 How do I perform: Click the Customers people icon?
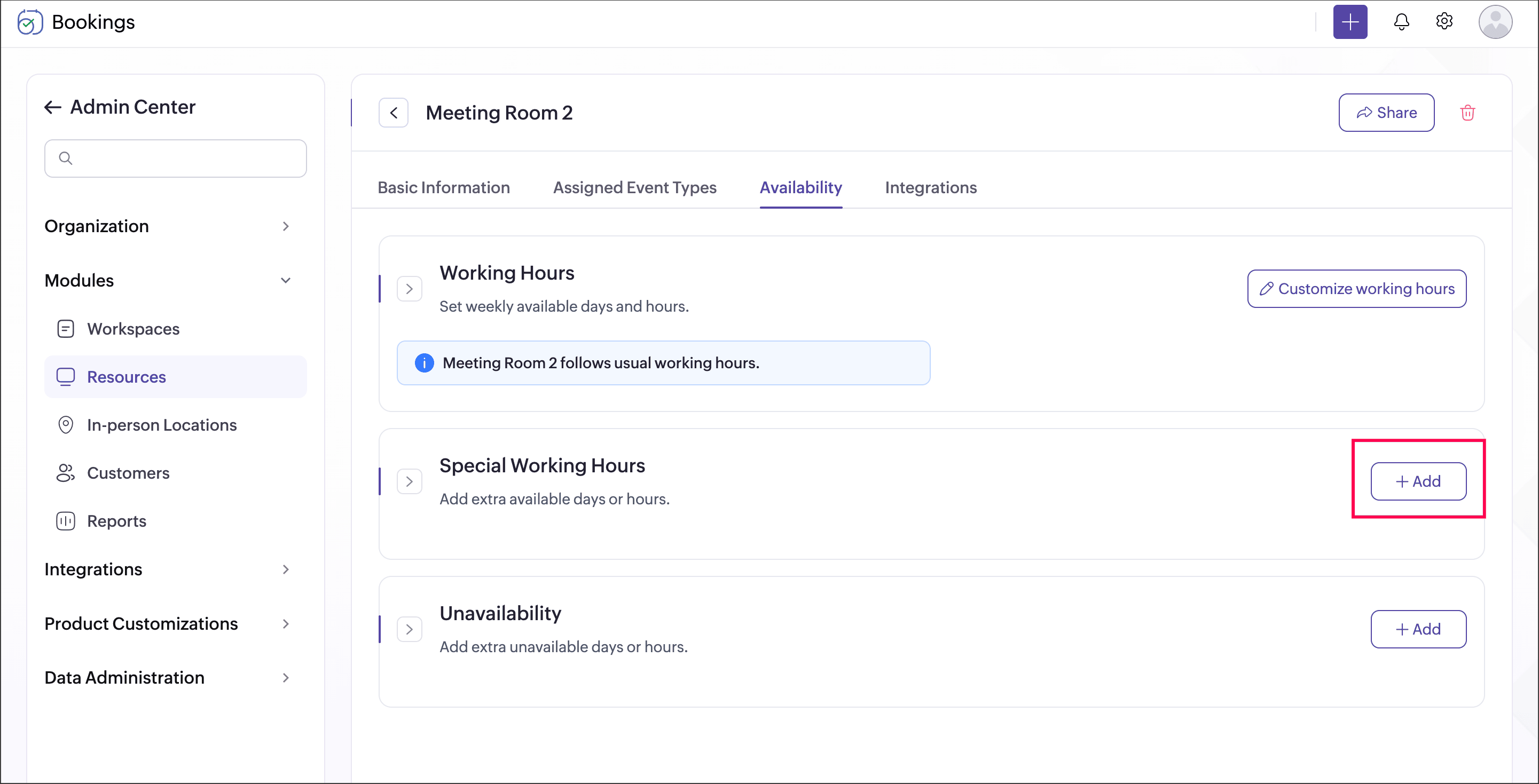[66, 473]
